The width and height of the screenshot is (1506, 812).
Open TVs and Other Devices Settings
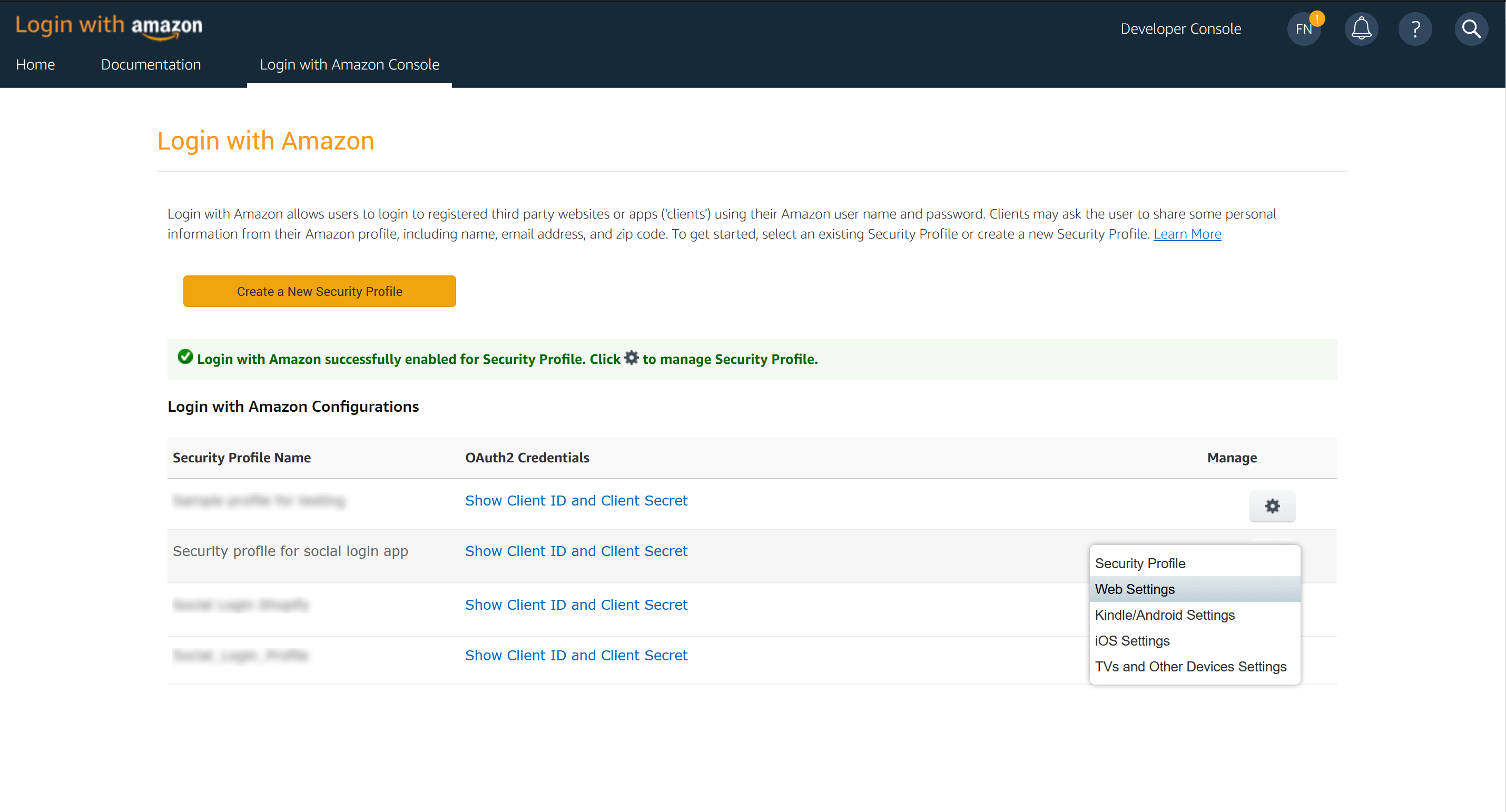click(1194, 667)
